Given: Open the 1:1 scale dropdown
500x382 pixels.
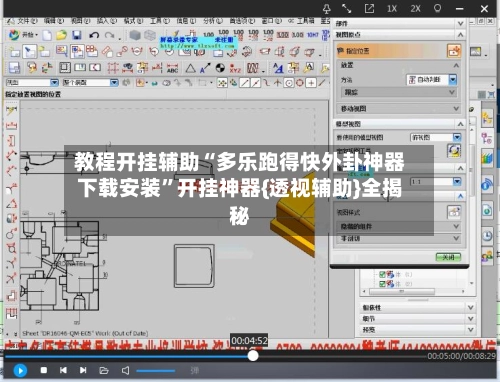Looking at the screenshot, I should click(457, 182).
